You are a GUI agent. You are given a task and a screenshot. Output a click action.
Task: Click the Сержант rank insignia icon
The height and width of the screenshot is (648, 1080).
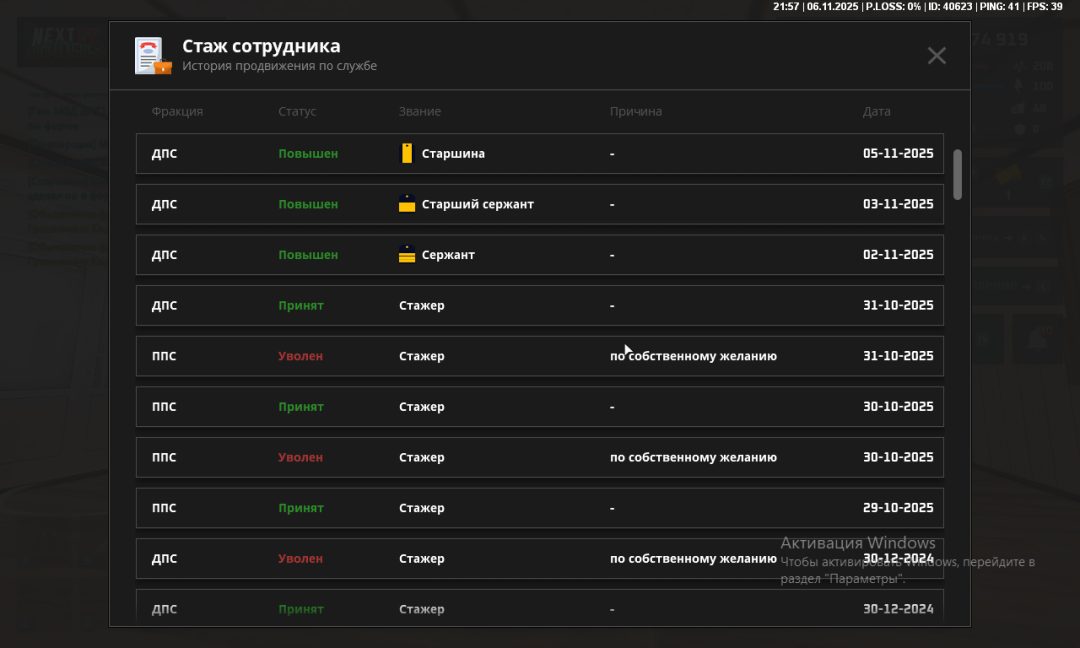pyautogui.click(x=407, y=255)
